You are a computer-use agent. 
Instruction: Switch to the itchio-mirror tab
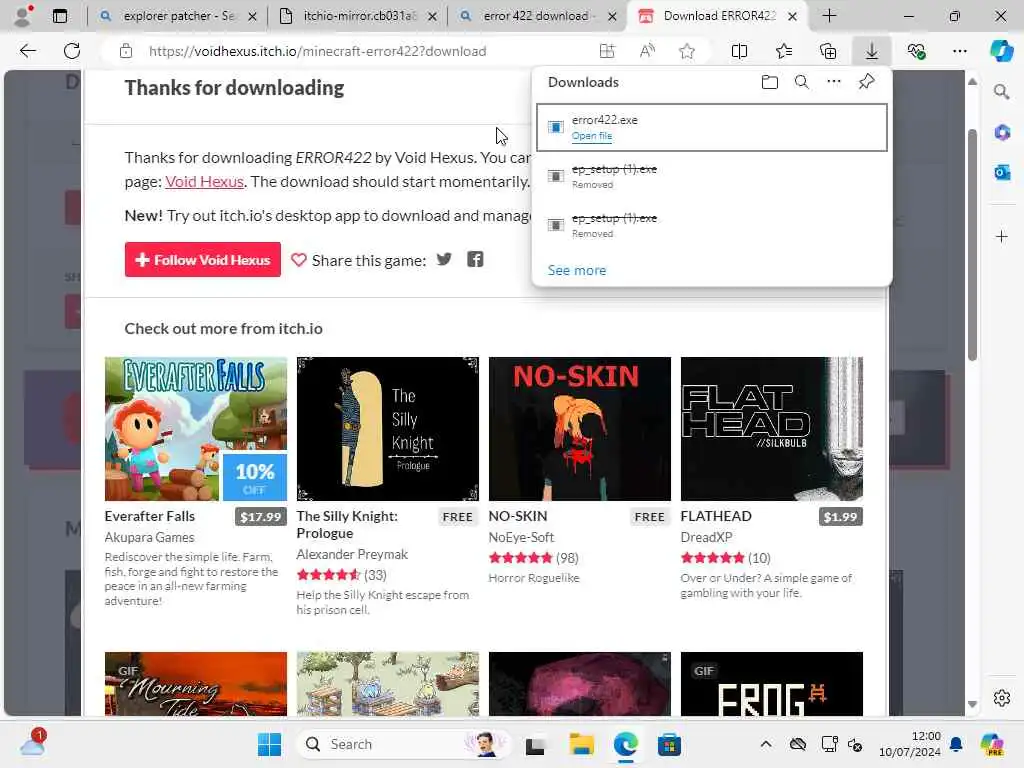coord(358,16)
